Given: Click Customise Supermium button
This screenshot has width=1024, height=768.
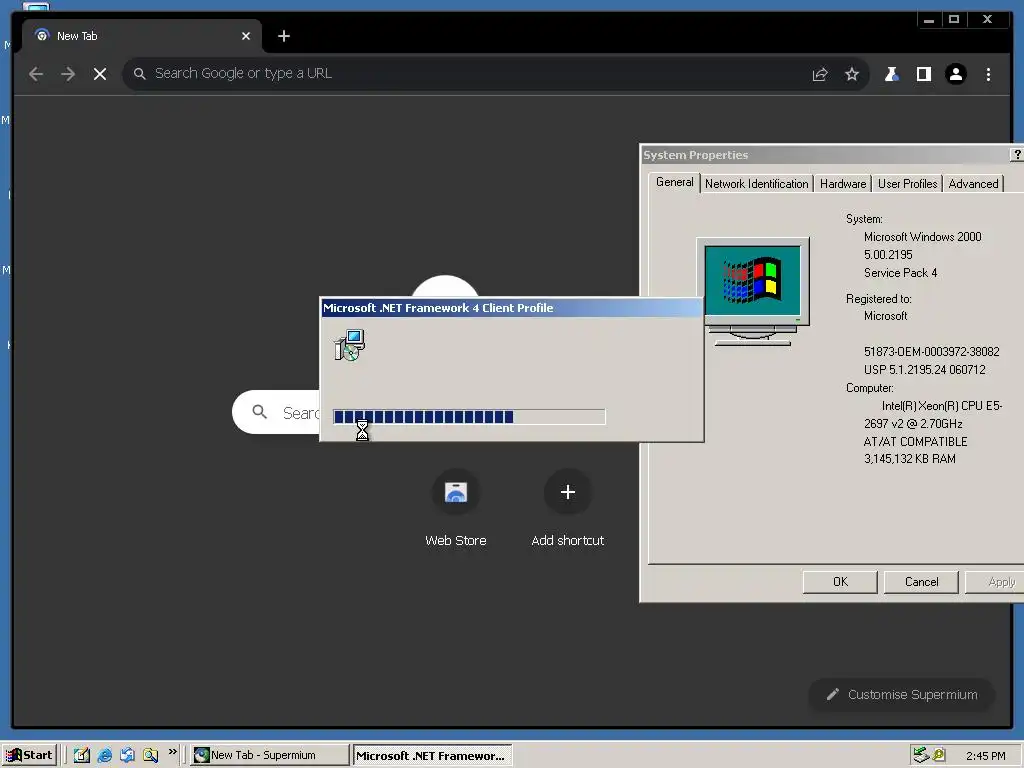Looking at the screenshot, I should tap(901, 695).
